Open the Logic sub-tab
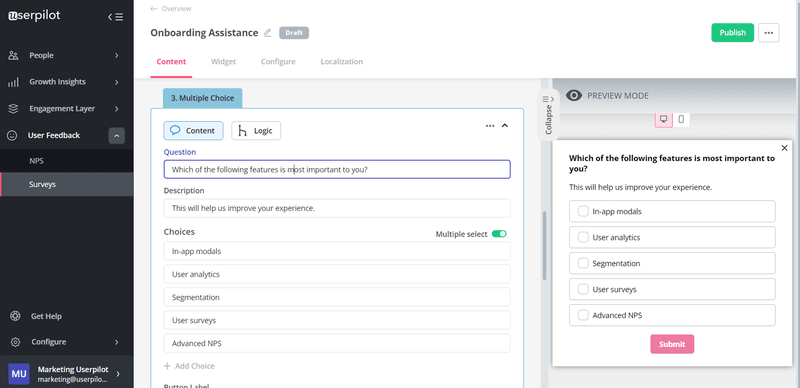The width and height of the screenshot is (800, 388). 256,131
